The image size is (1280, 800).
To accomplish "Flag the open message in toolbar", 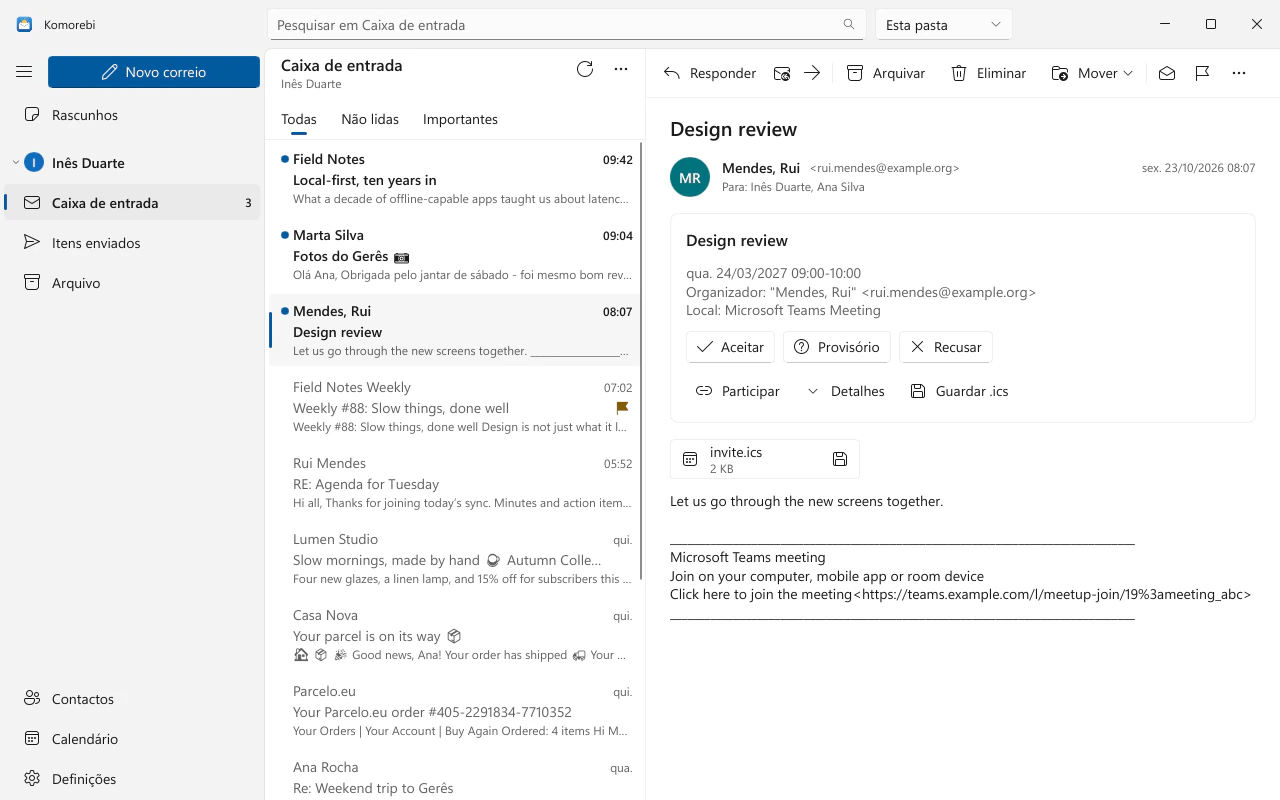I will tap(1203, 73).
